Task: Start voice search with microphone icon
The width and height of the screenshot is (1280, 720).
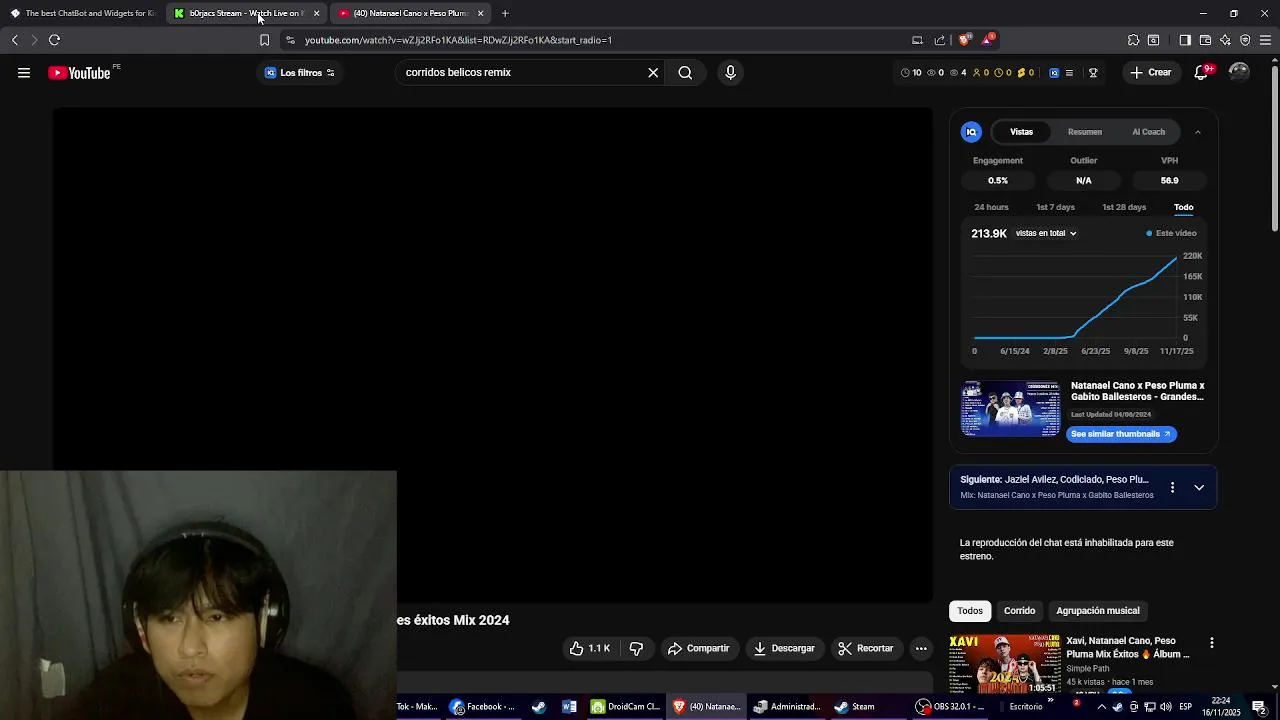Action: click(x=730, y=73)
